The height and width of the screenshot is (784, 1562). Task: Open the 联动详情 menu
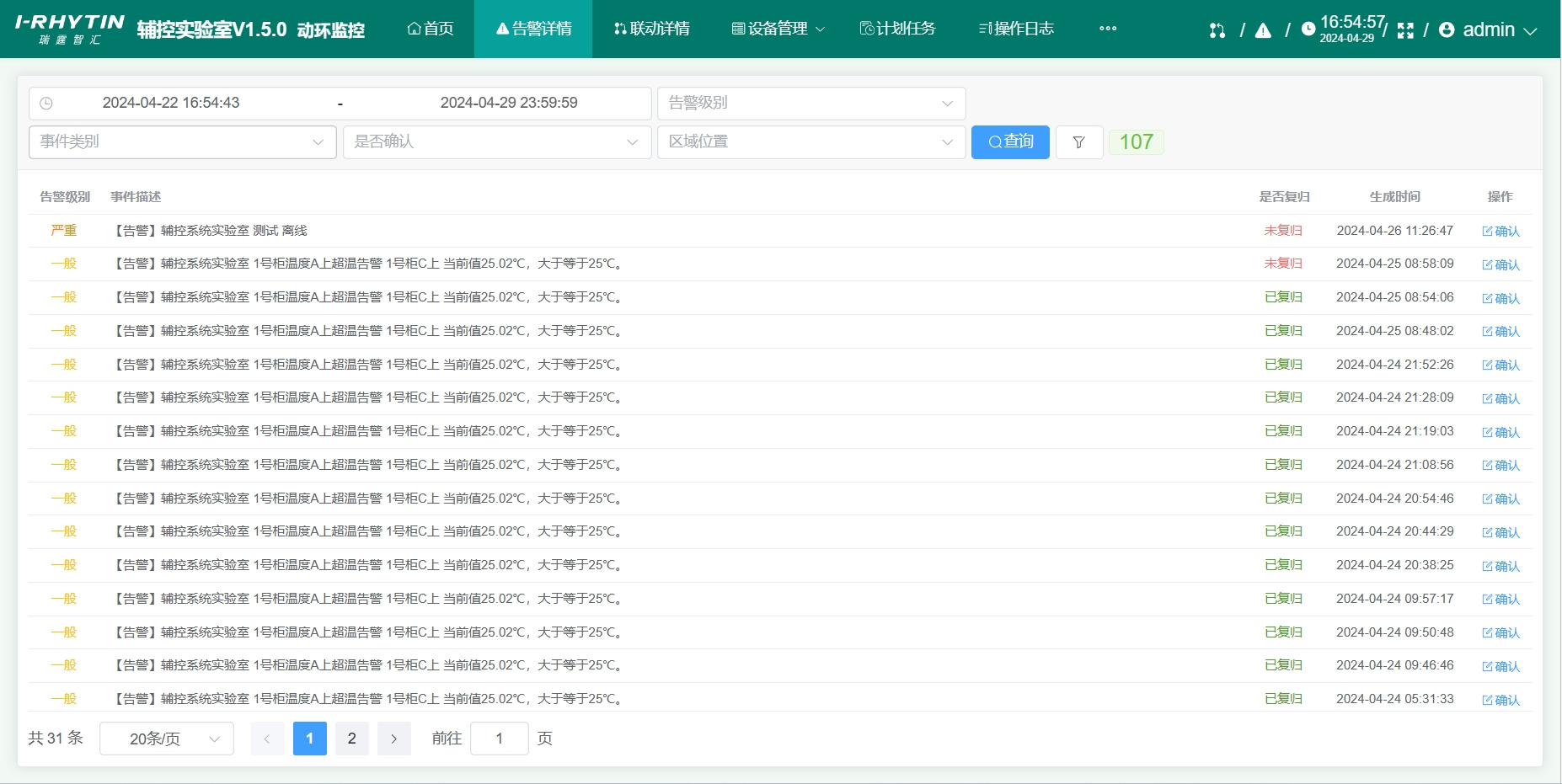651,29
